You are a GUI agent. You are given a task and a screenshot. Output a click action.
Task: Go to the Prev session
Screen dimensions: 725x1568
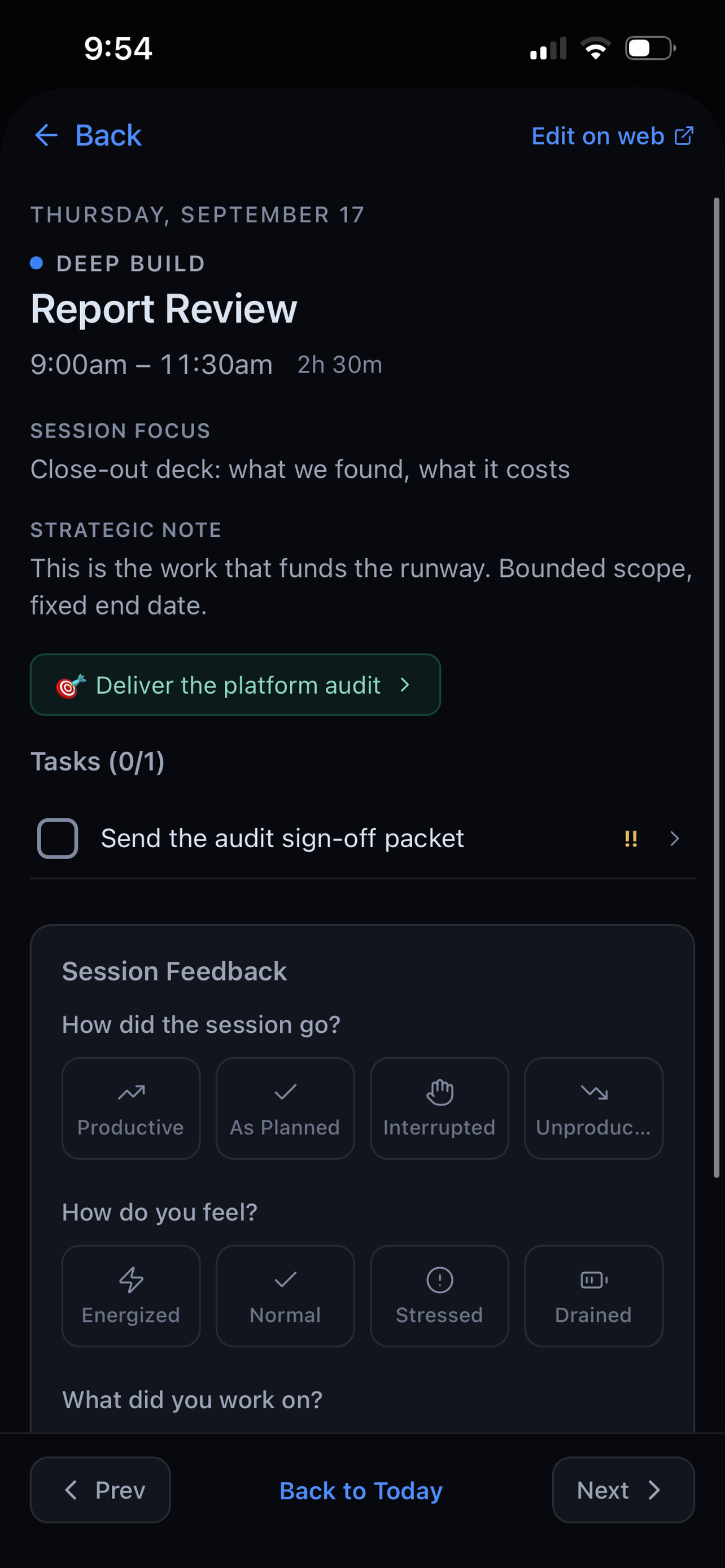pos(101,1490)
